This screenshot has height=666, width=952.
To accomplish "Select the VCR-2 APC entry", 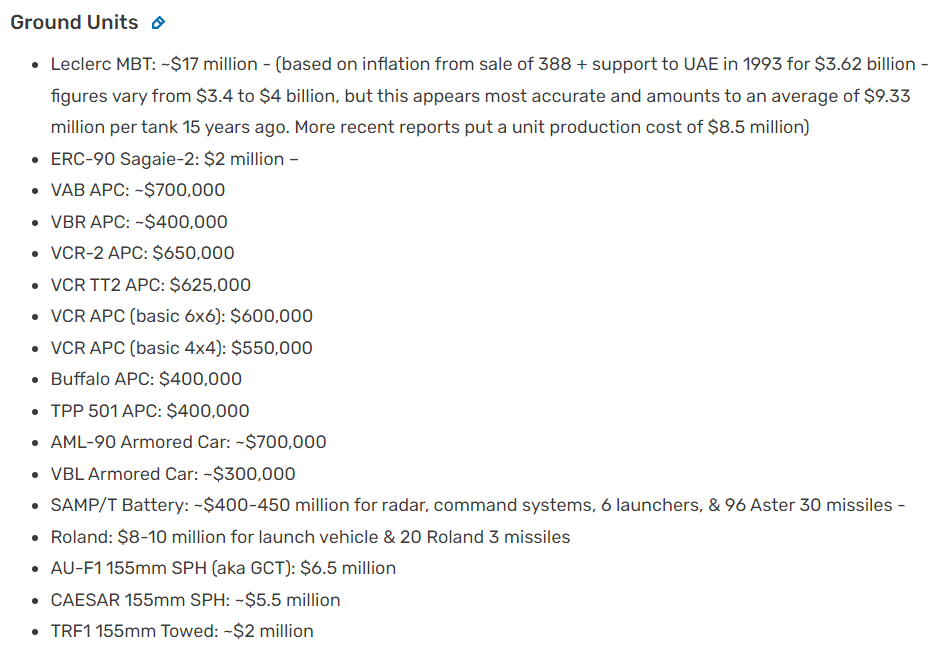I will (143, 253).
